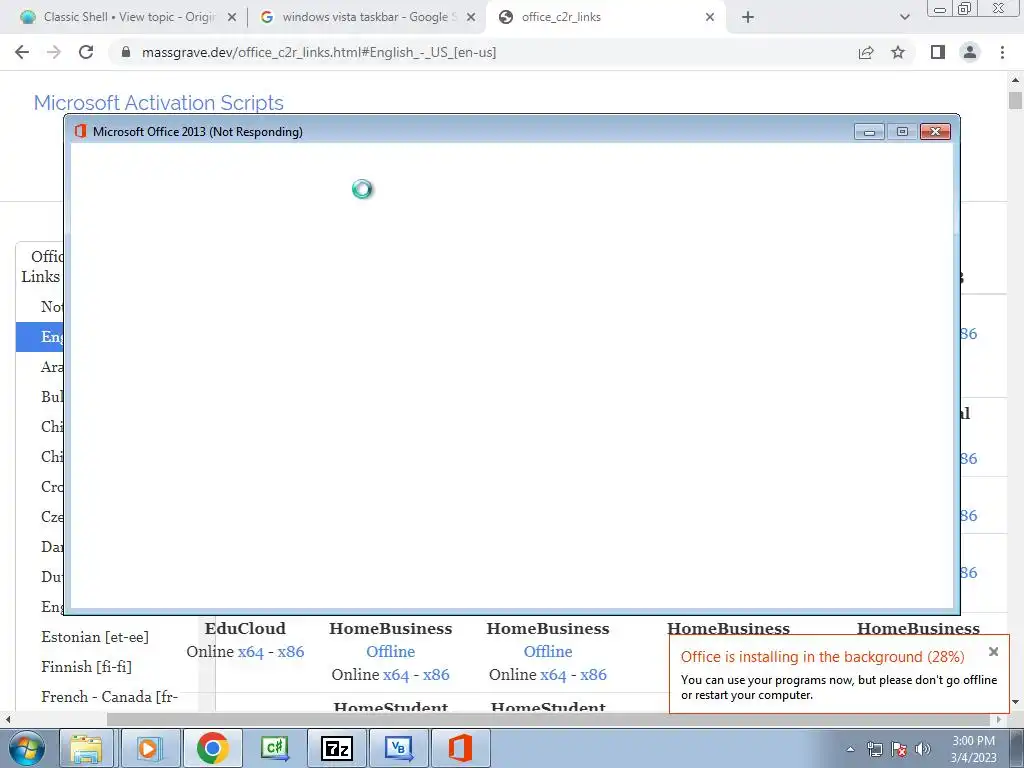Click Microsoft Office 2013 title bar icon
This screenshot has width=1024, height=768.
click(x=80, y=131)
